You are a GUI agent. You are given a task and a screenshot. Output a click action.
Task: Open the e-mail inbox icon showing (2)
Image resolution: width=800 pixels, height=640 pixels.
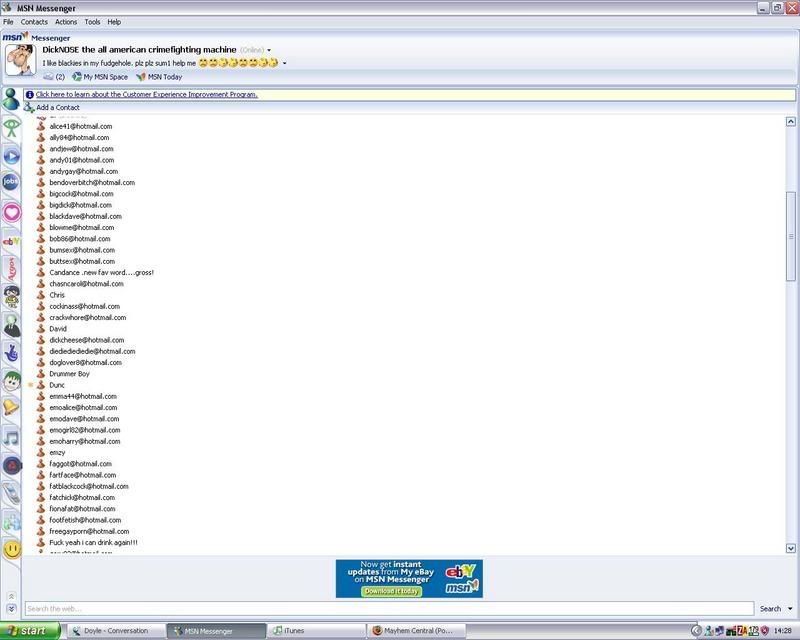(54, 77)
